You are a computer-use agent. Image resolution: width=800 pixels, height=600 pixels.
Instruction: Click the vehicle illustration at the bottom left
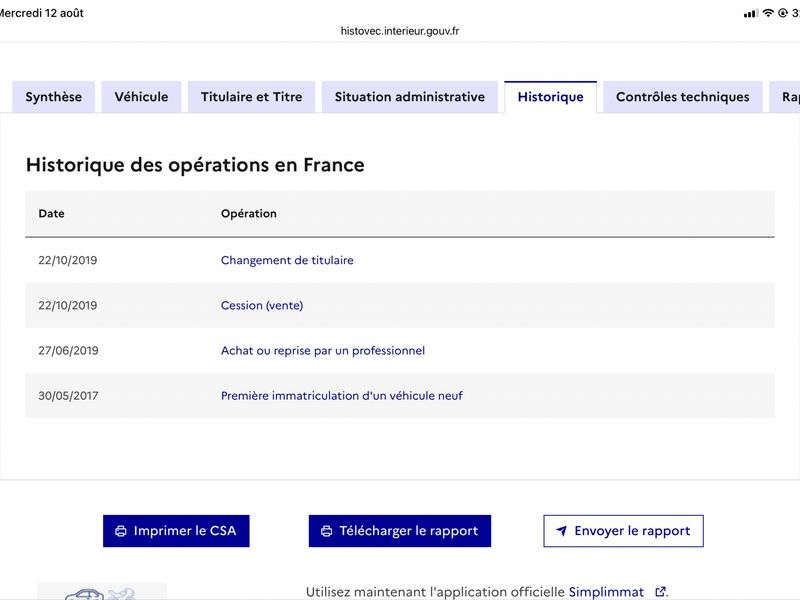(102, 592)
